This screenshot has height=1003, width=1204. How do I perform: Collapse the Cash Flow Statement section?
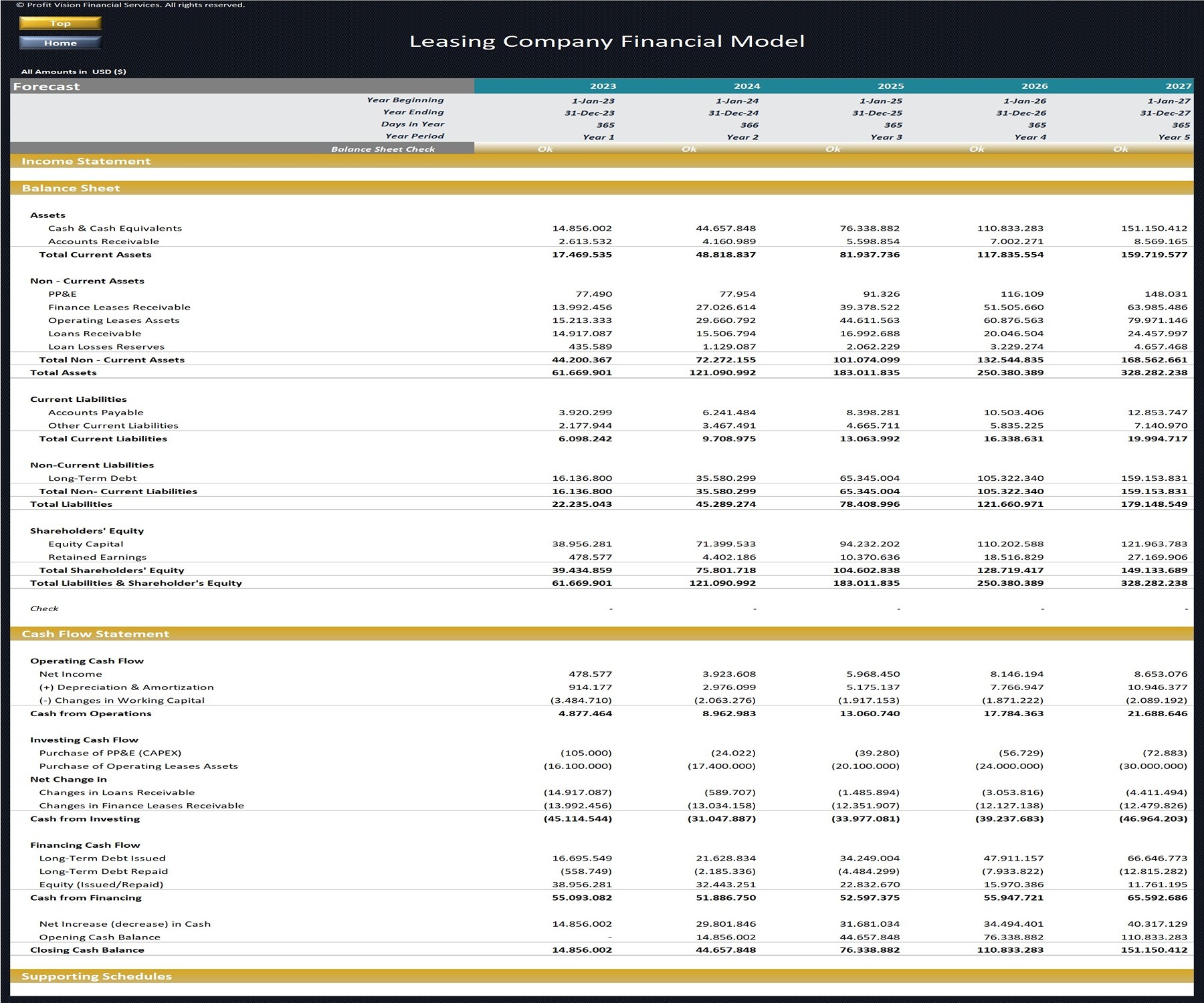(x=98, y=633)
